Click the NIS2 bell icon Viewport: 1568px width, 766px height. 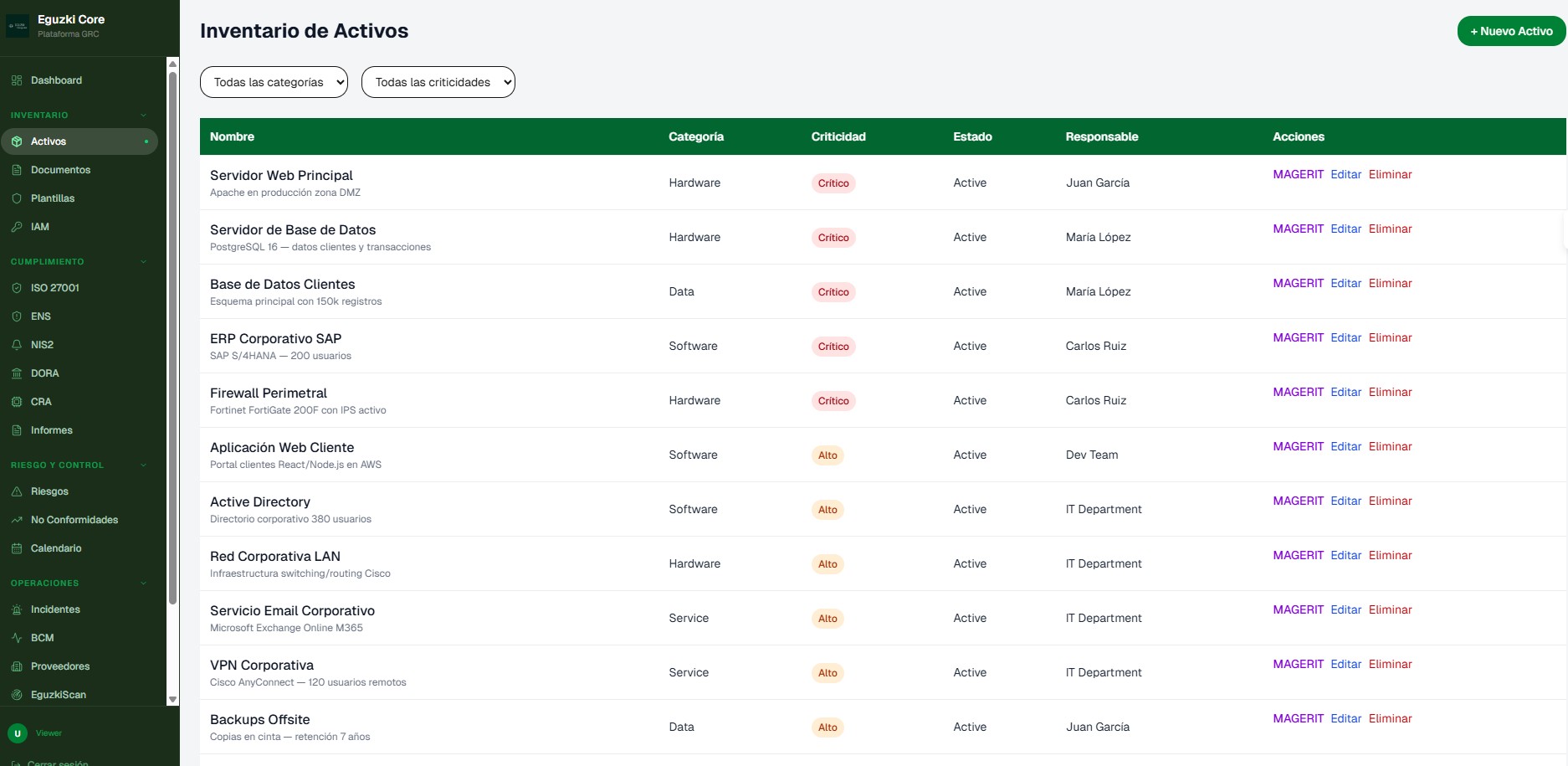click(17, 345)
